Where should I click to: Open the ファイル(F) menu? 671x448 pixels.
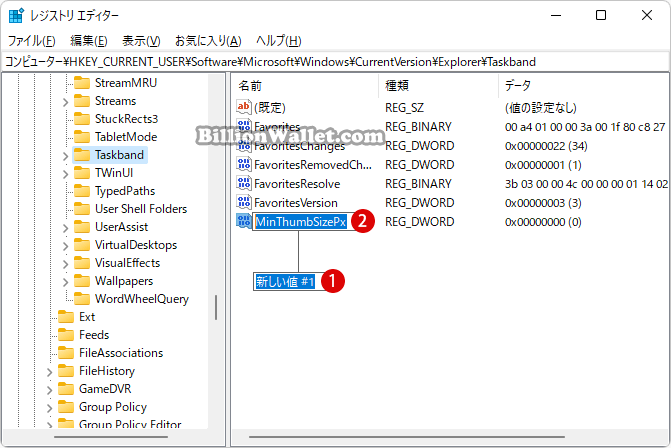click(x=32, y=41)
